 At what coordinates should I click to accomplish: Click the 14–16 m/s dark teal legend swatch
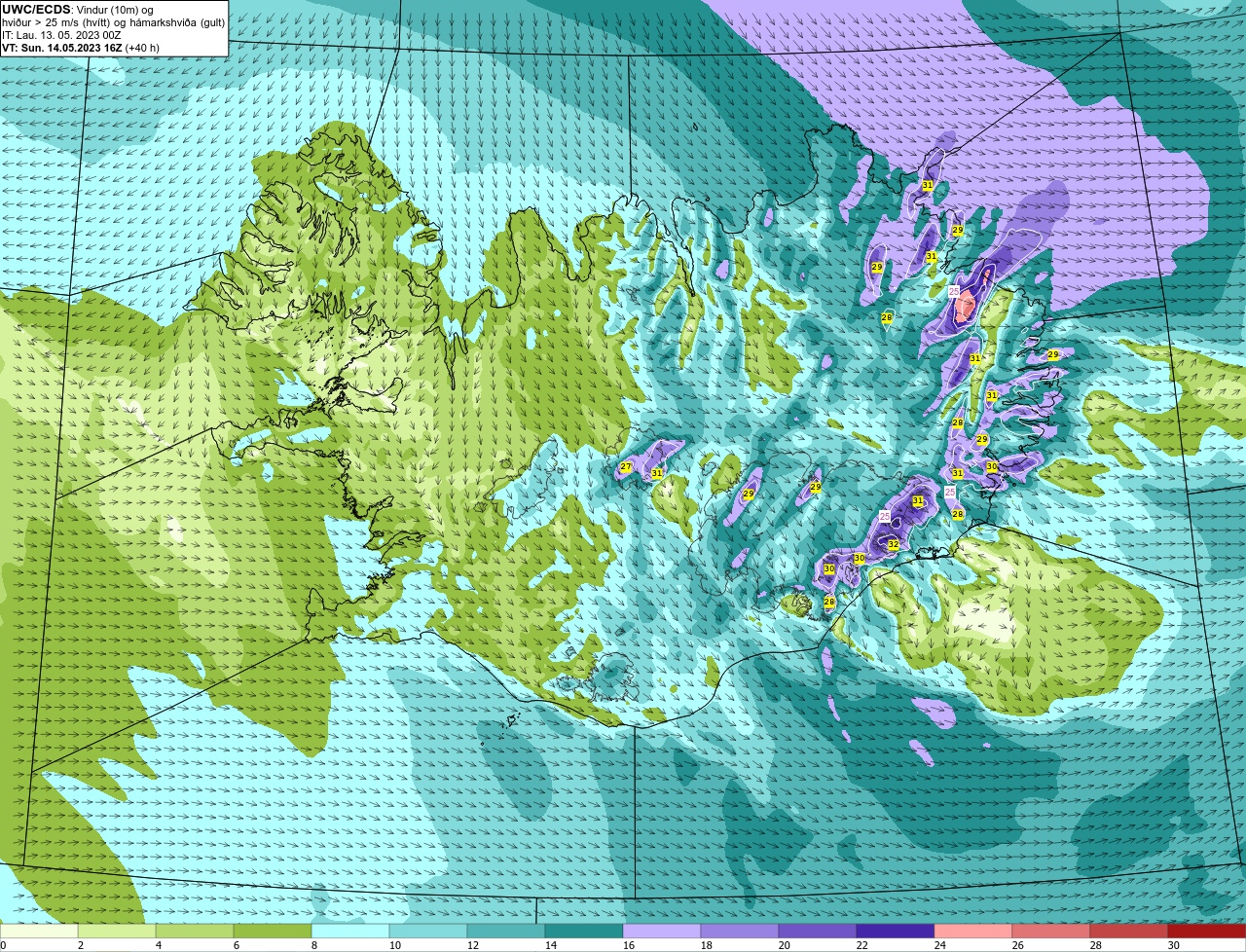click(584, 931)
